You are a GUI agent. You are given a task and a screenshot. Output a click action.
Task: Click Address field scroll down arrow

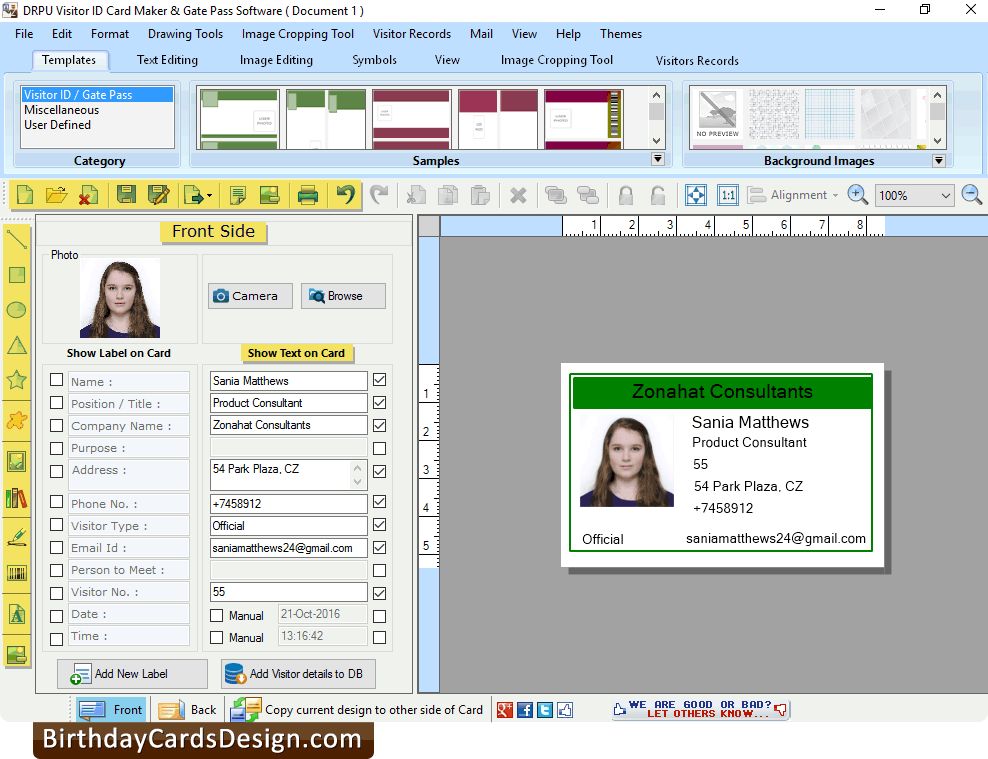(x=357, y=482)
